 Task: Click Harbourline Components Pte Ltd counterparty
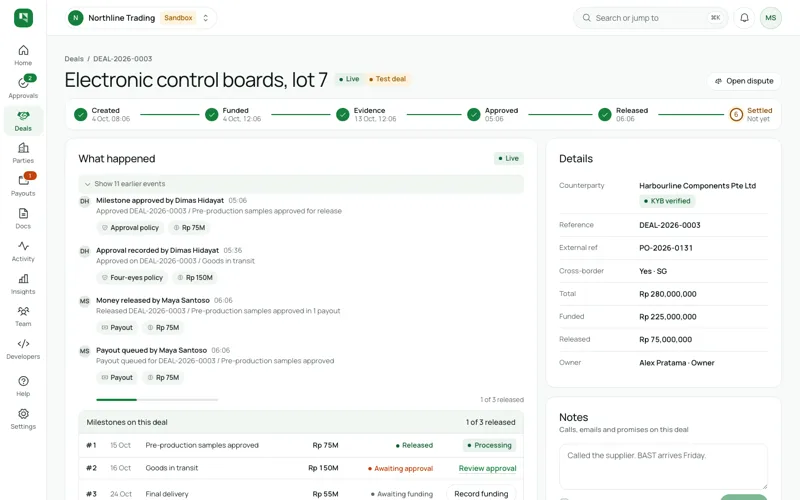coord(697,186)
